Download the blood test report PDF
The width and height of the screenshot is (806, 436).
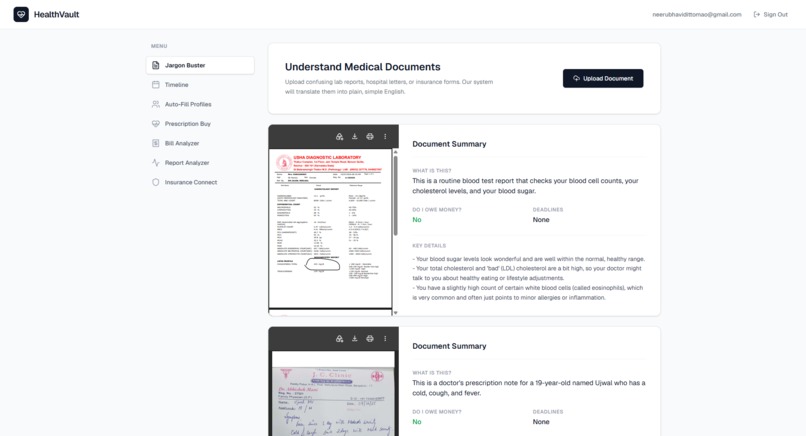point(354,137)
